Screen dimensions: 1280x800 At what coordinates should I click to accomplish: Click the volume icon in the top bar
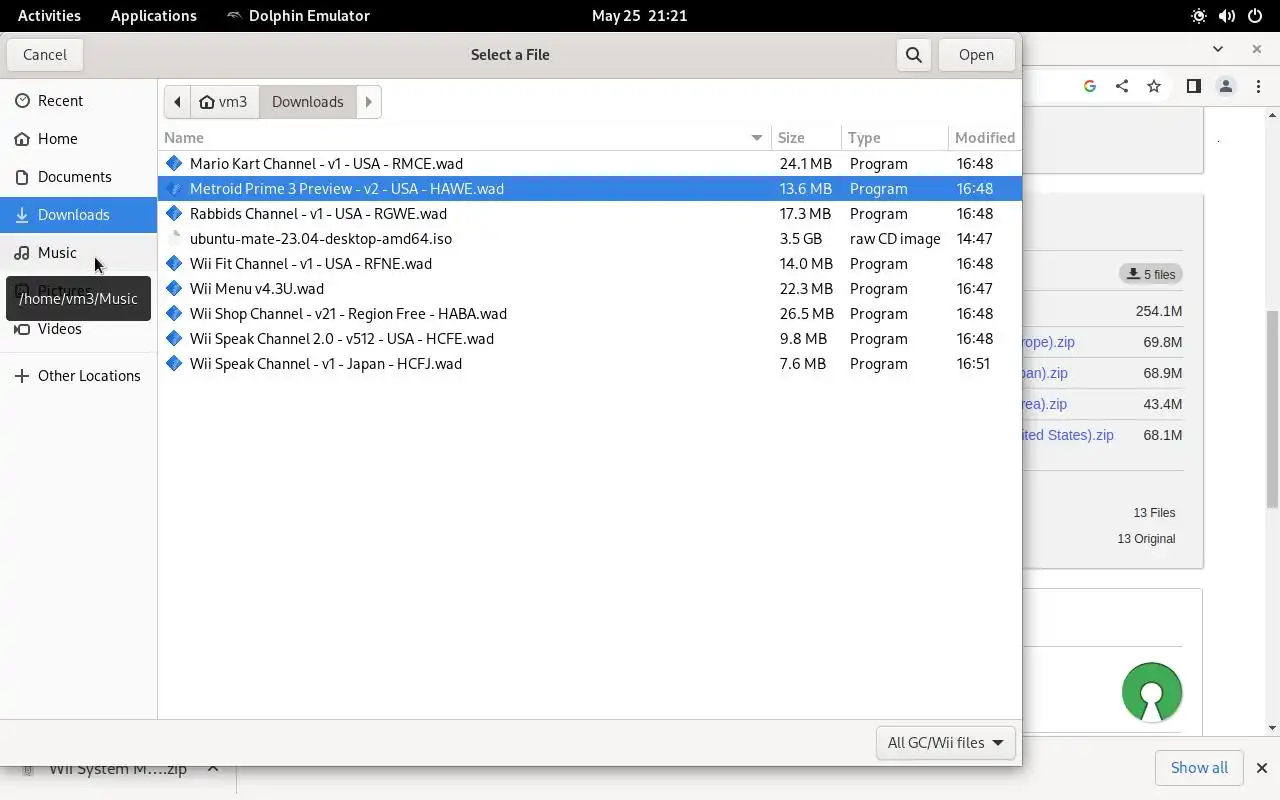coord(1227,16)
